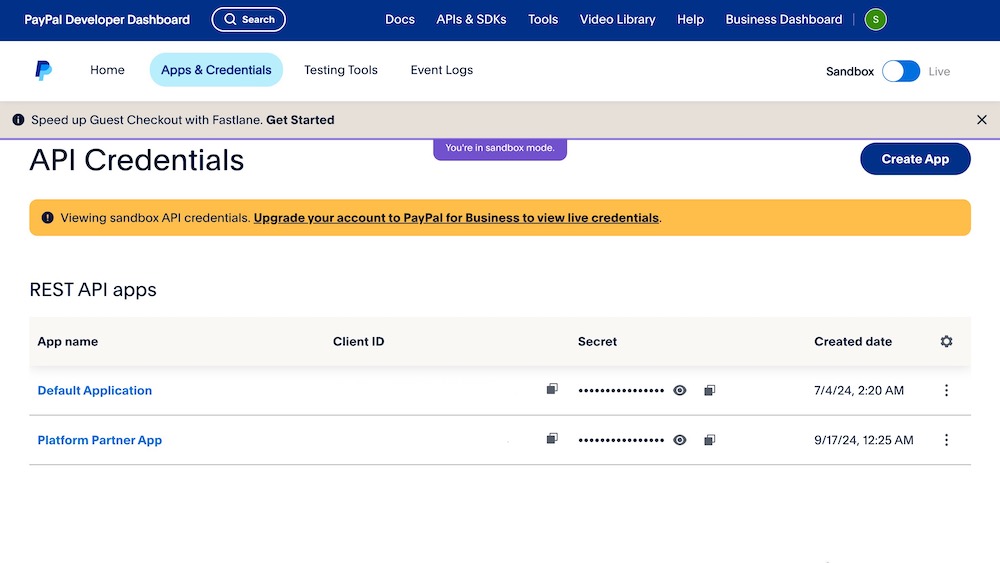The height and width of the screenshot is (563, 1000).
Task: Dismiss the Fastlane banner
Action: [x=982, y=120]
